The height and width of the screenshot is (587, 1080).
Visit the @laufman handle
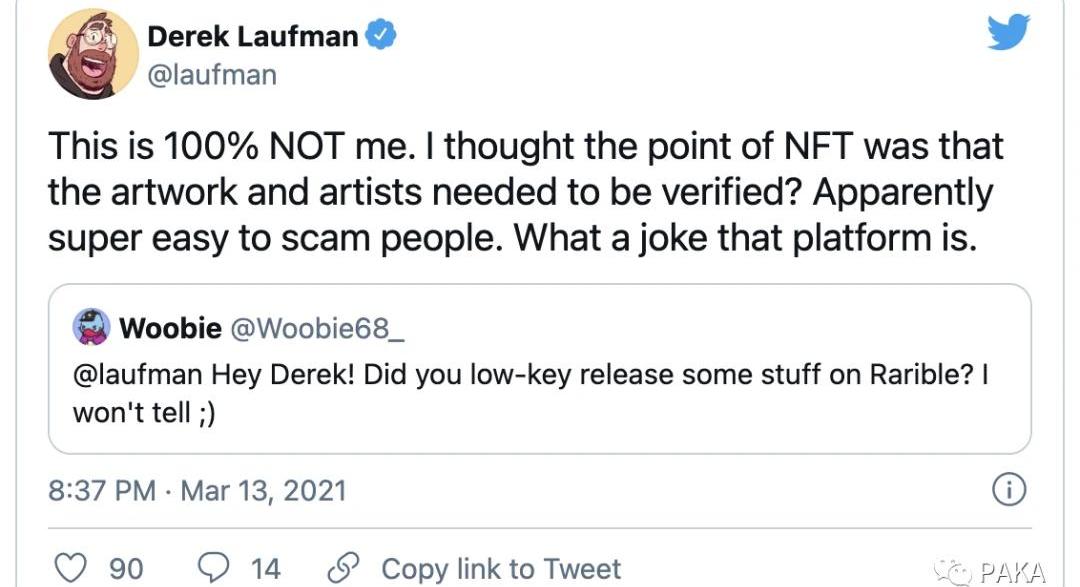[x=212, y=74]
